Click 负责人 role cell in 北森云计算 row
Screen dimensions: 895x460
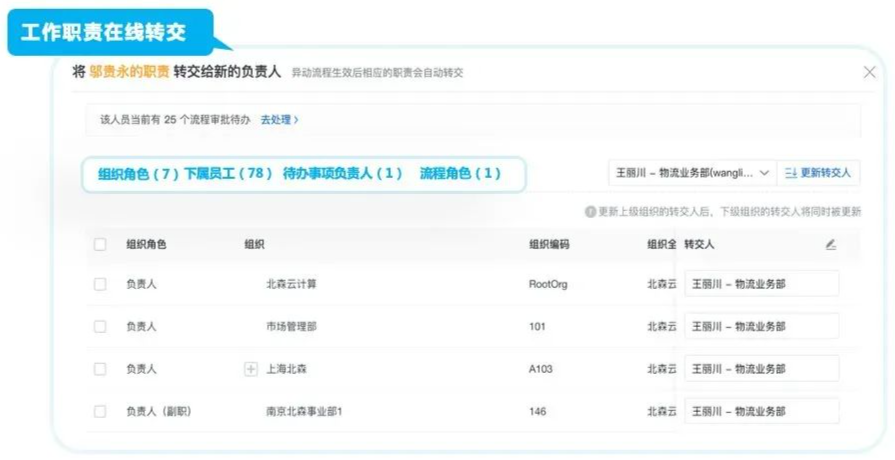tap(141, 284)
